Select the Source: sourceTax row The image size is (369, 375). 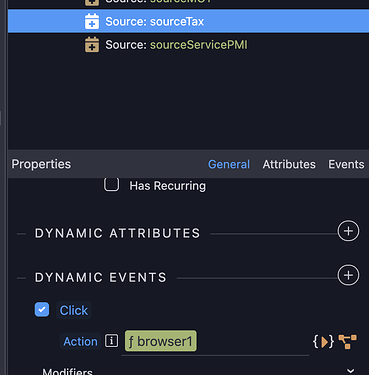tap(188, 21)
